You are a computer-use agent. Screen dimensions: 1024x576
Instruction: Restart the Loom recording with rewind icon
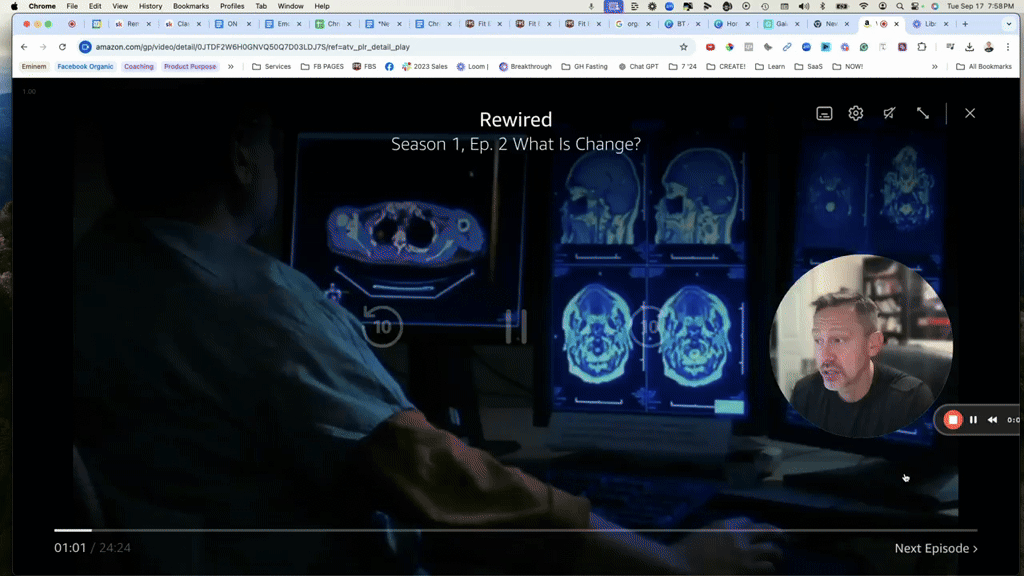click(x=992, y=420)
